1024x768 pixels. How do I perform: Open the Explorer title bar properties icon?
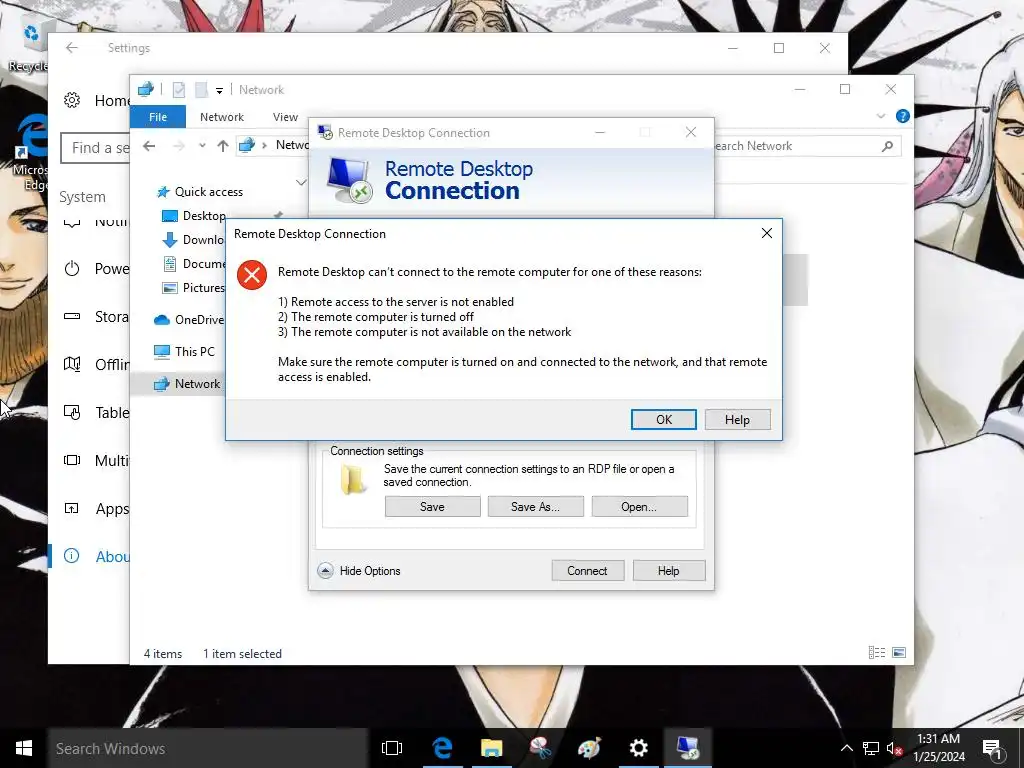pyautogui.click(x=179, y=89)
